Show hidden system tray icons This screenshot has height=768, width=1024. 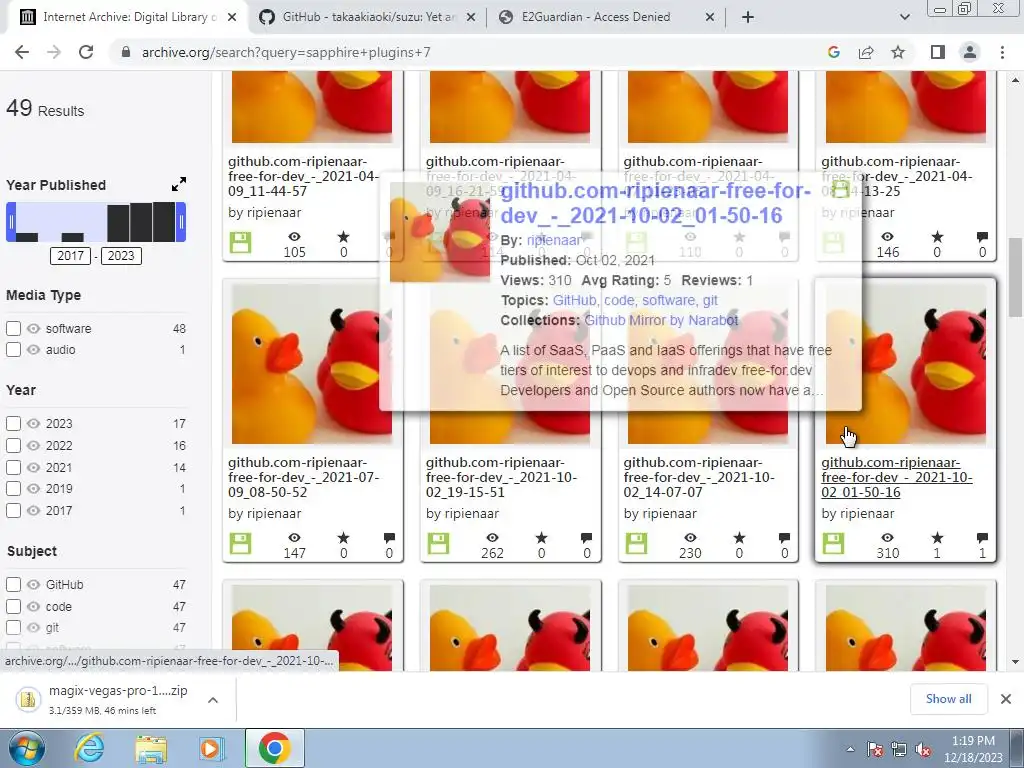850,749
